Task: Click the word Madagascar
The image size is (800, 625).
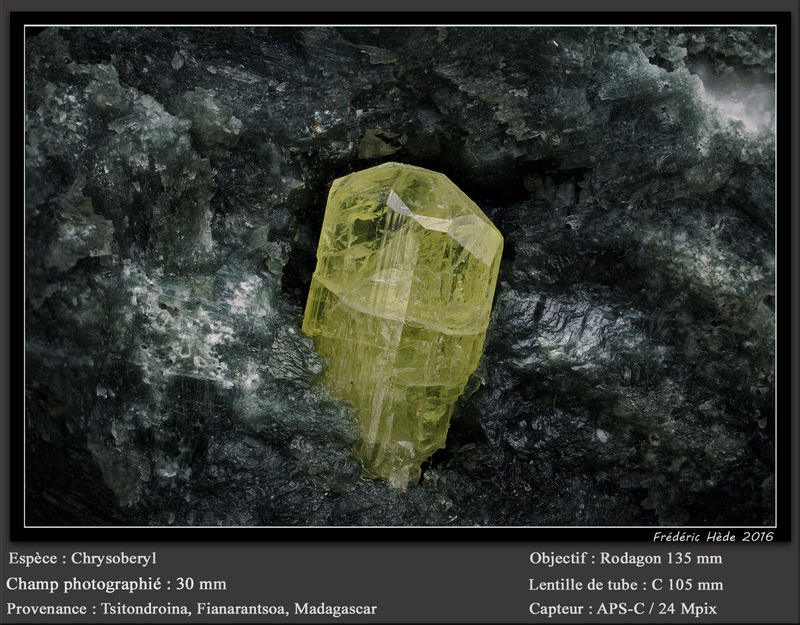Action: pos(336,609)
